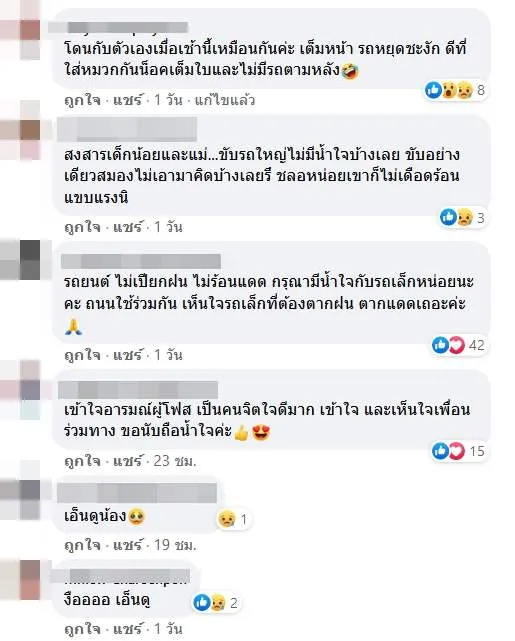Share the comment starting โดนกับตัวเอง
Image resolution: width=515 pixels, height=641 pixels.
coord(128,100)
